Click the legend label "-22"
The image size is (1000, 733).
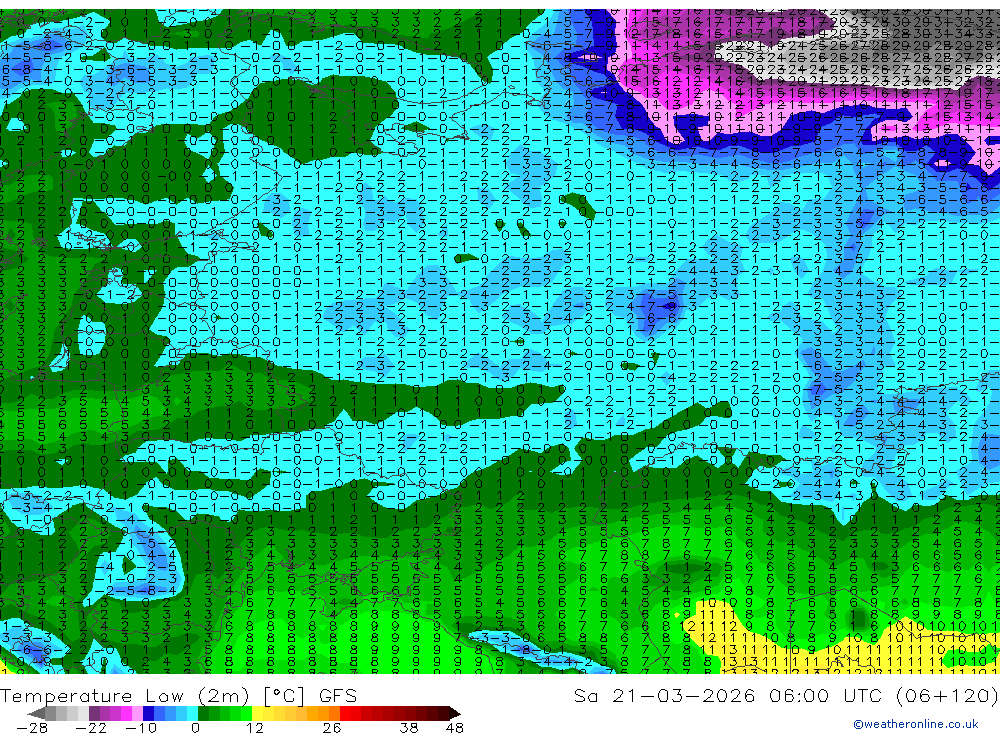91,727
